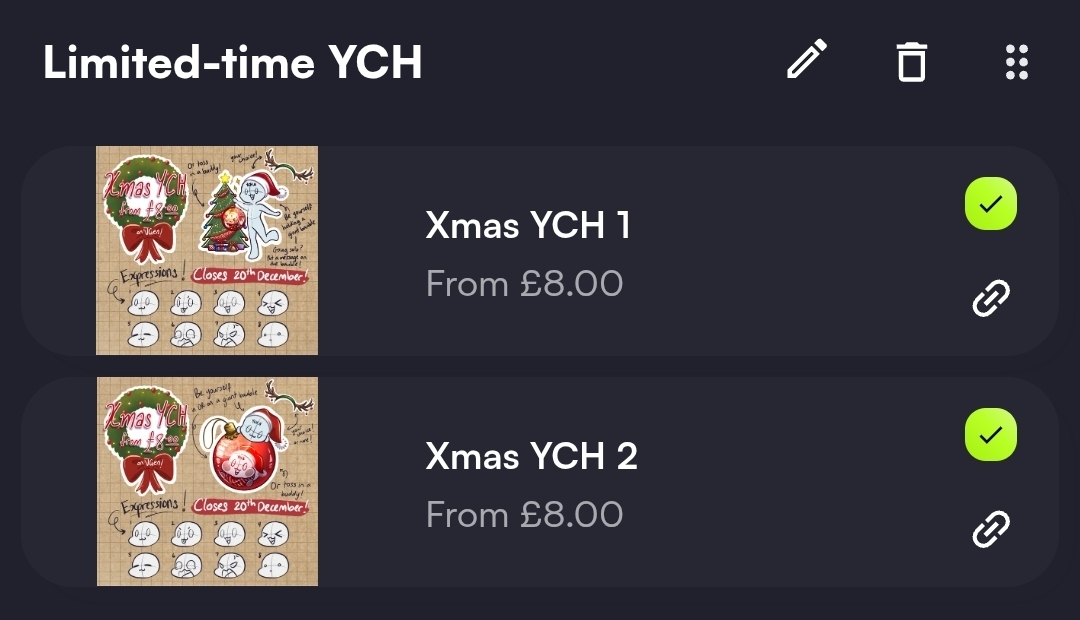Click the wreath in the Xmas YCH 2 thumbnail
The width and height of the screenshot is (1080, 620).
[x=146, y=432]
